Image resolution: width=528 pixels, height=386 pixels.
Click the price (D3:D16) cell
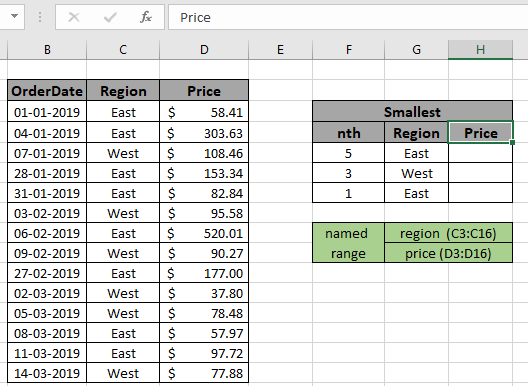pyautogui.click(x=448, y=253)
